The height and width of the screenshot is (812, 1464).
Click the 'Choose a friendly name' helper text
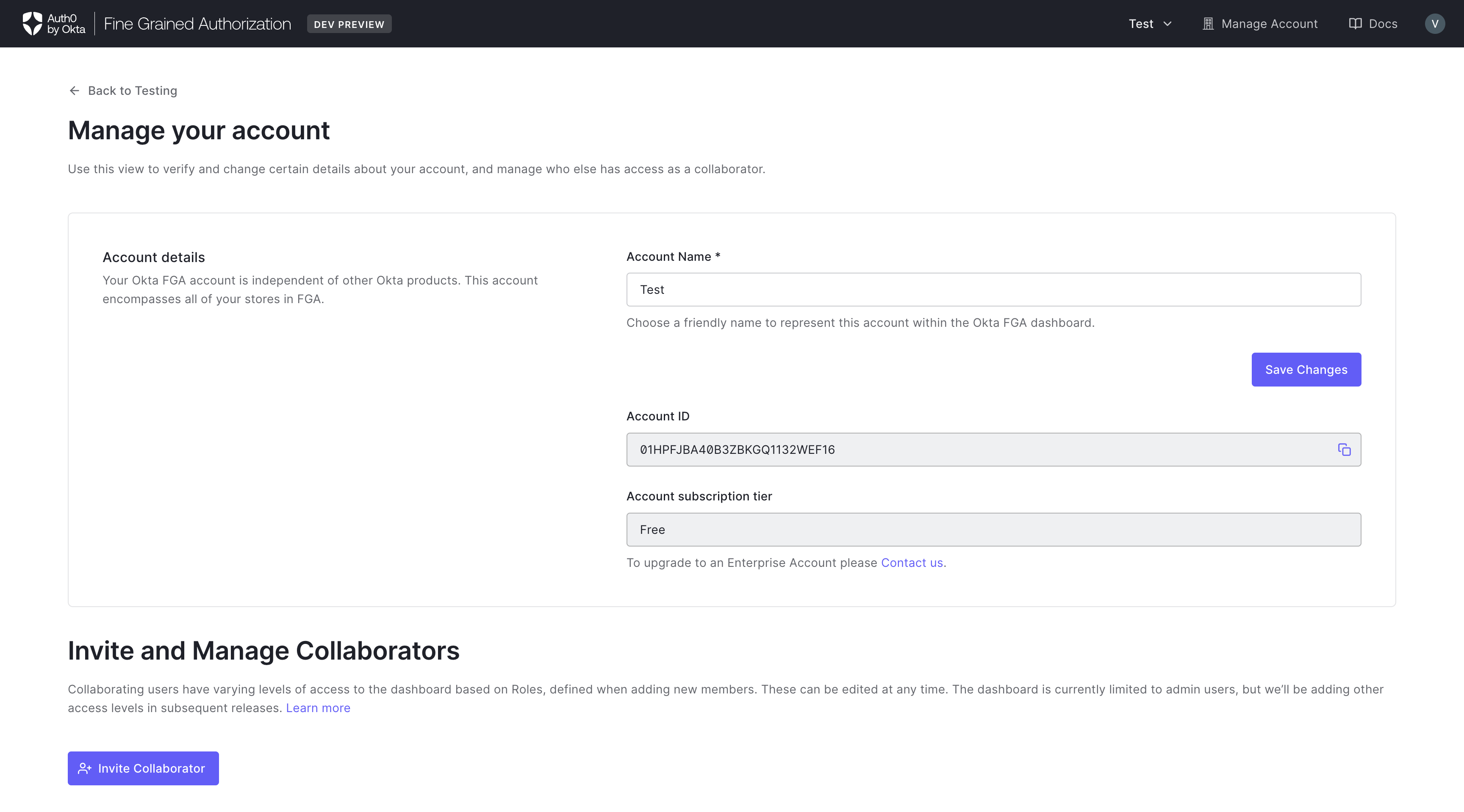click(x=860, y=323)
